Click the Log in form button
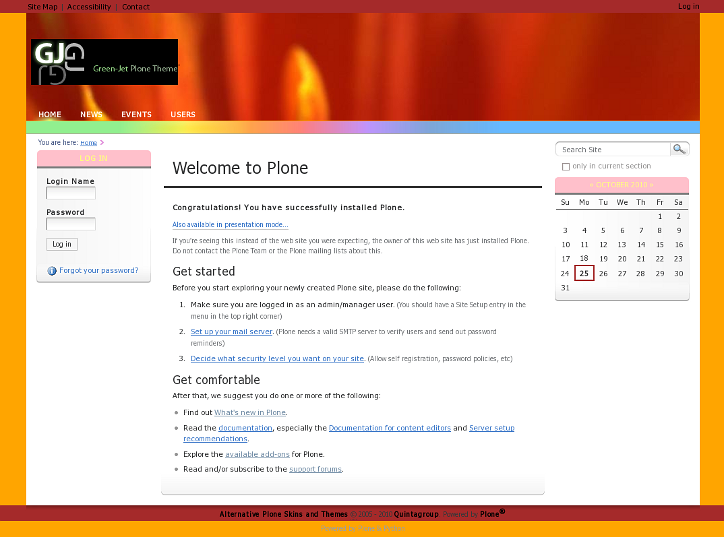 (x=62, y=244)
